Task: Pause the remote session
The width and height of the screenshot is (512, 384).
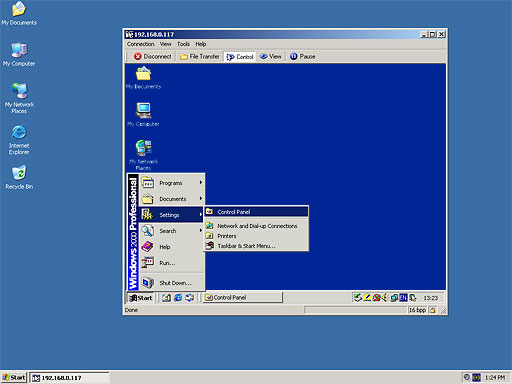Action: coord(302,56)
